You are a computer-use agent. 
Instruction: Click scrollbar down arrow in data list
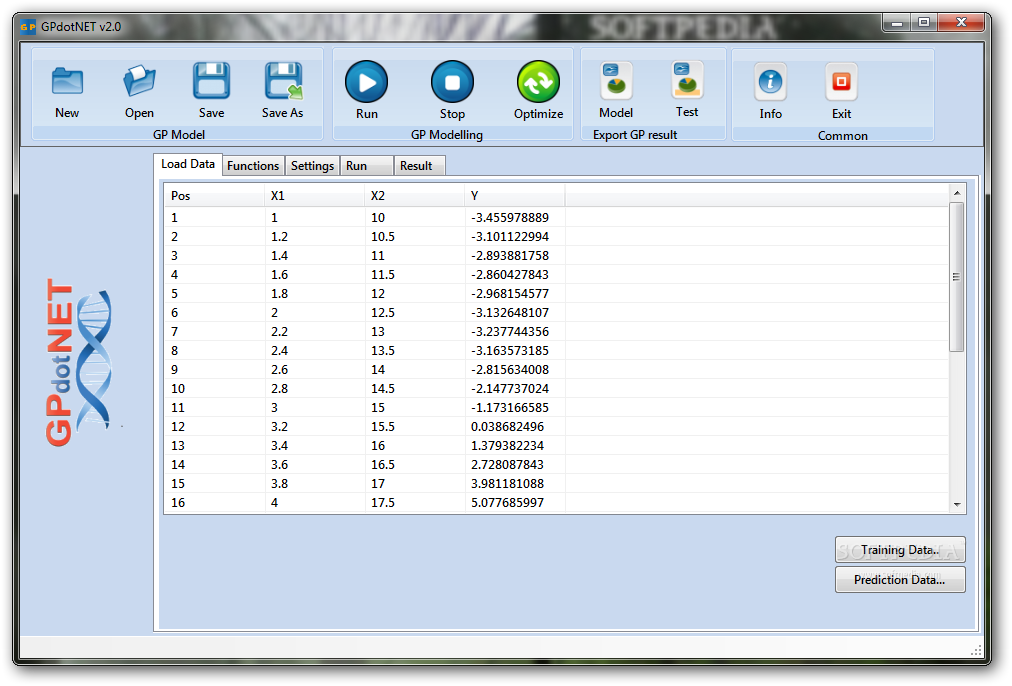point(957,505)
